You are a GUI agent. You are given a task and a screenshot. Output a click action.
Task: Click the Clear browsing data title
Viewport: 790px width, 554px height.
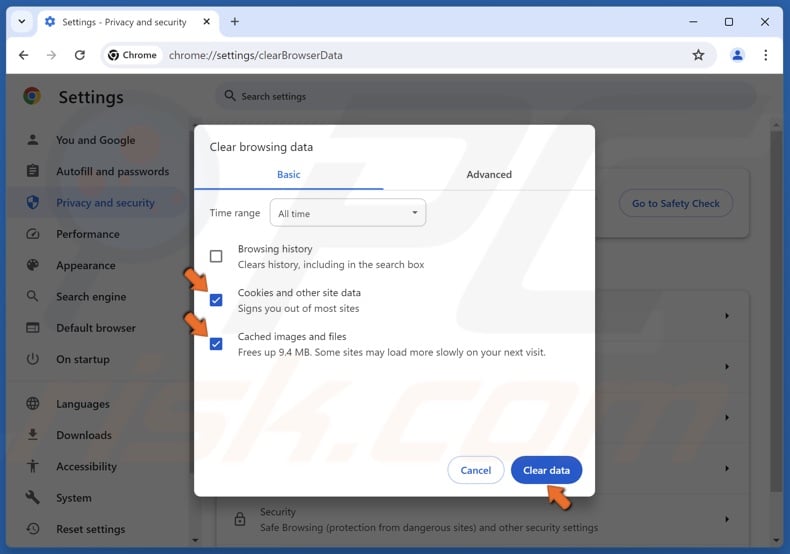[x=261, y=147]
